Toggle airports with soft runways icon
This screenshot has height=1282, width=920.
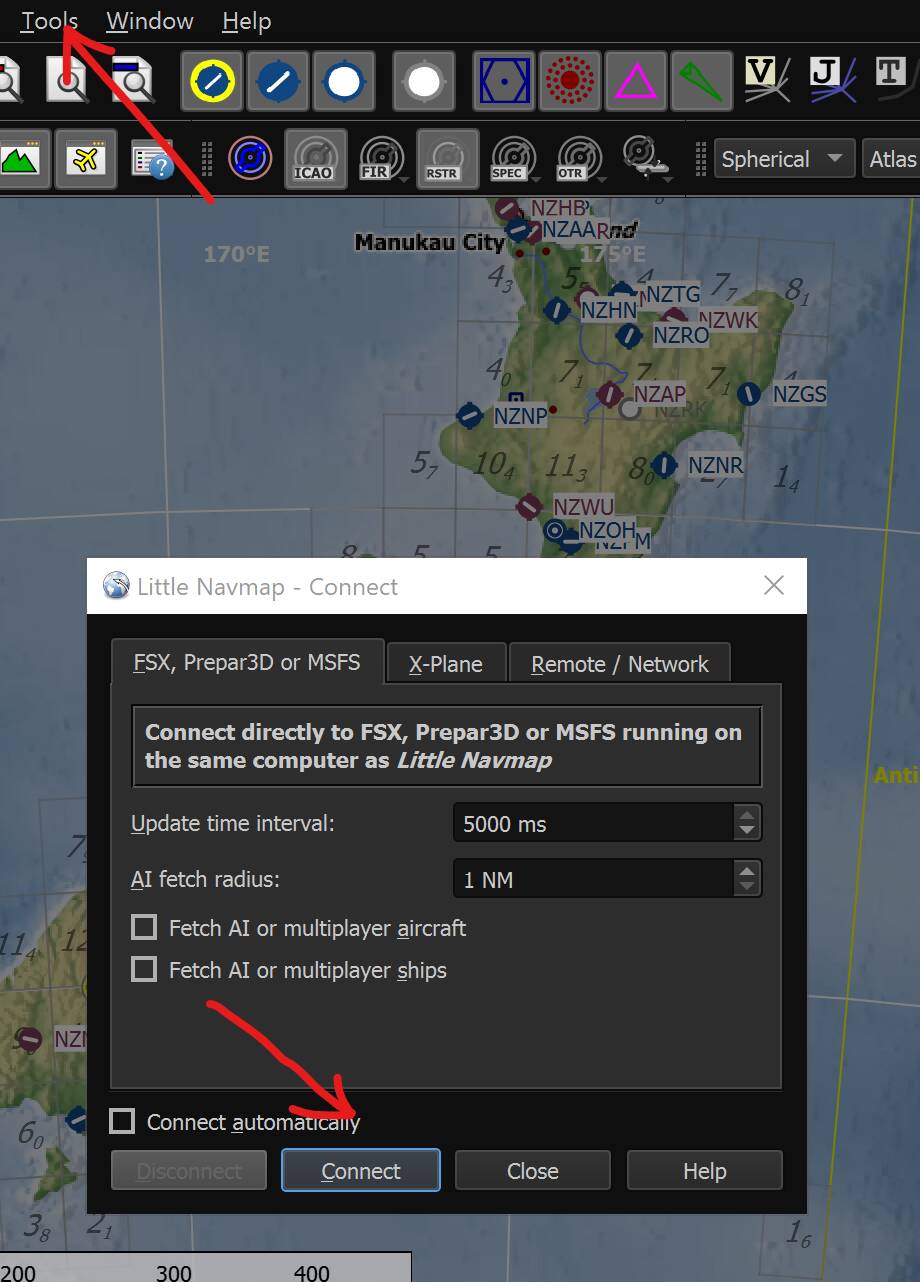[277, 81]
